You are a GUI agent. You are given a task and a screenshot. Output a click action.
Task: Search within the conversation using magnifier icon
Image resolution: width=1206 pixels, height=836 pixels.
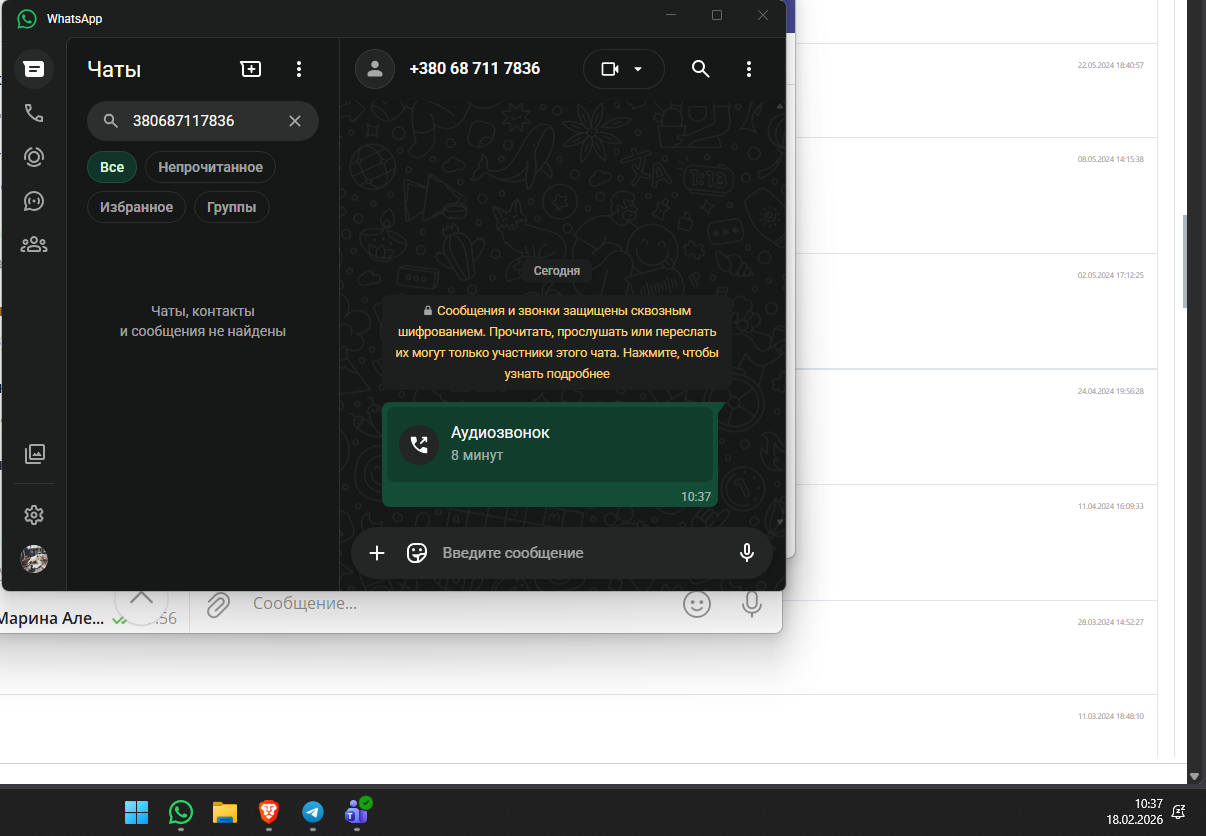(x=701, y=69)
